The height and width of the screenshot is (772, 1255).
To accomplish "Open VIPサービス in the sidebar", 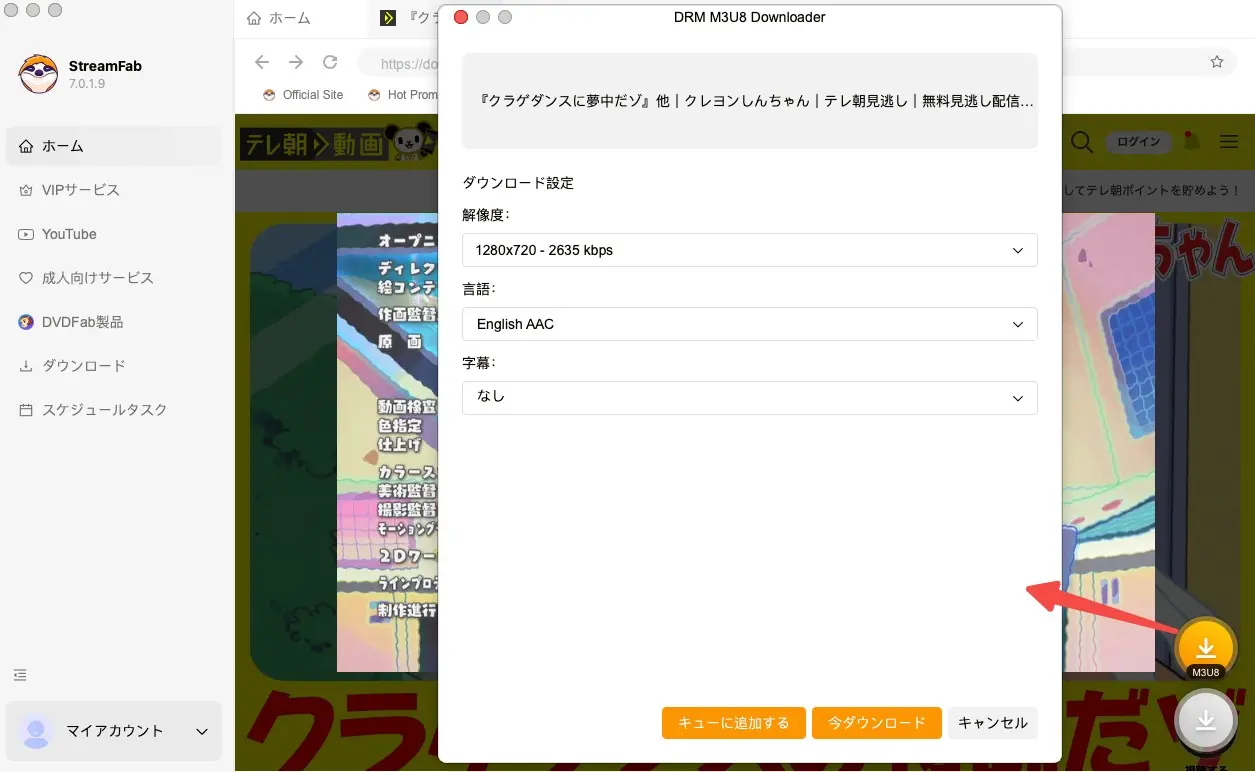I will tap(114, 190).
